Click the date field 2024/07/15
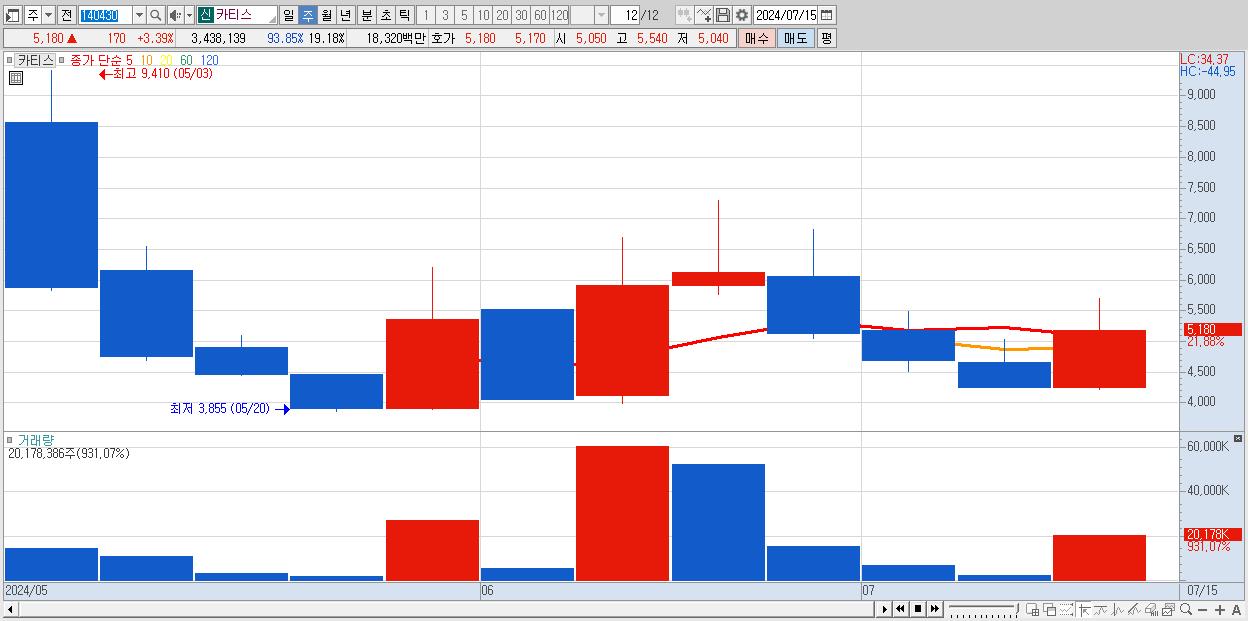This screenshot has height=621, width=1248. 786,15
